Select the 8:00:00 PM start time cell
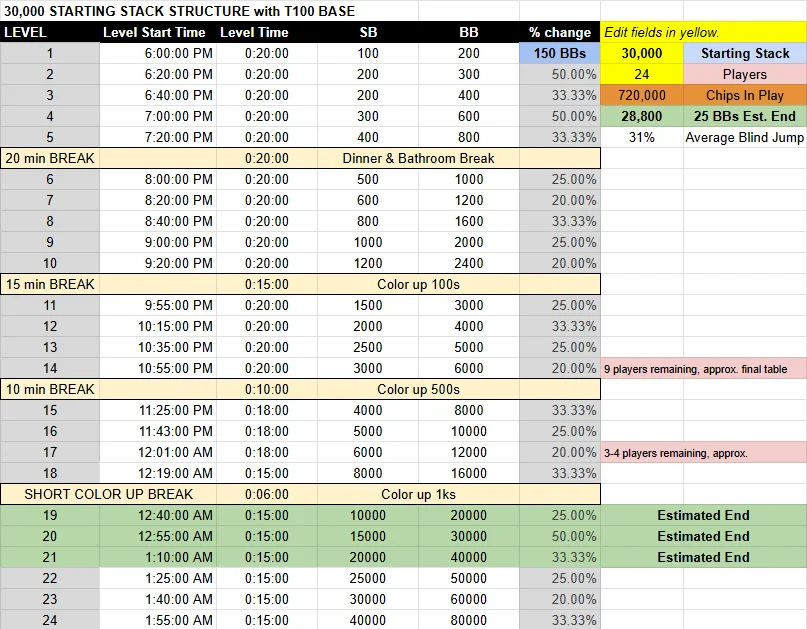Image resolution: width=807 pixels, height=629 pixels. pyautogui.click(x=158, y=179)
